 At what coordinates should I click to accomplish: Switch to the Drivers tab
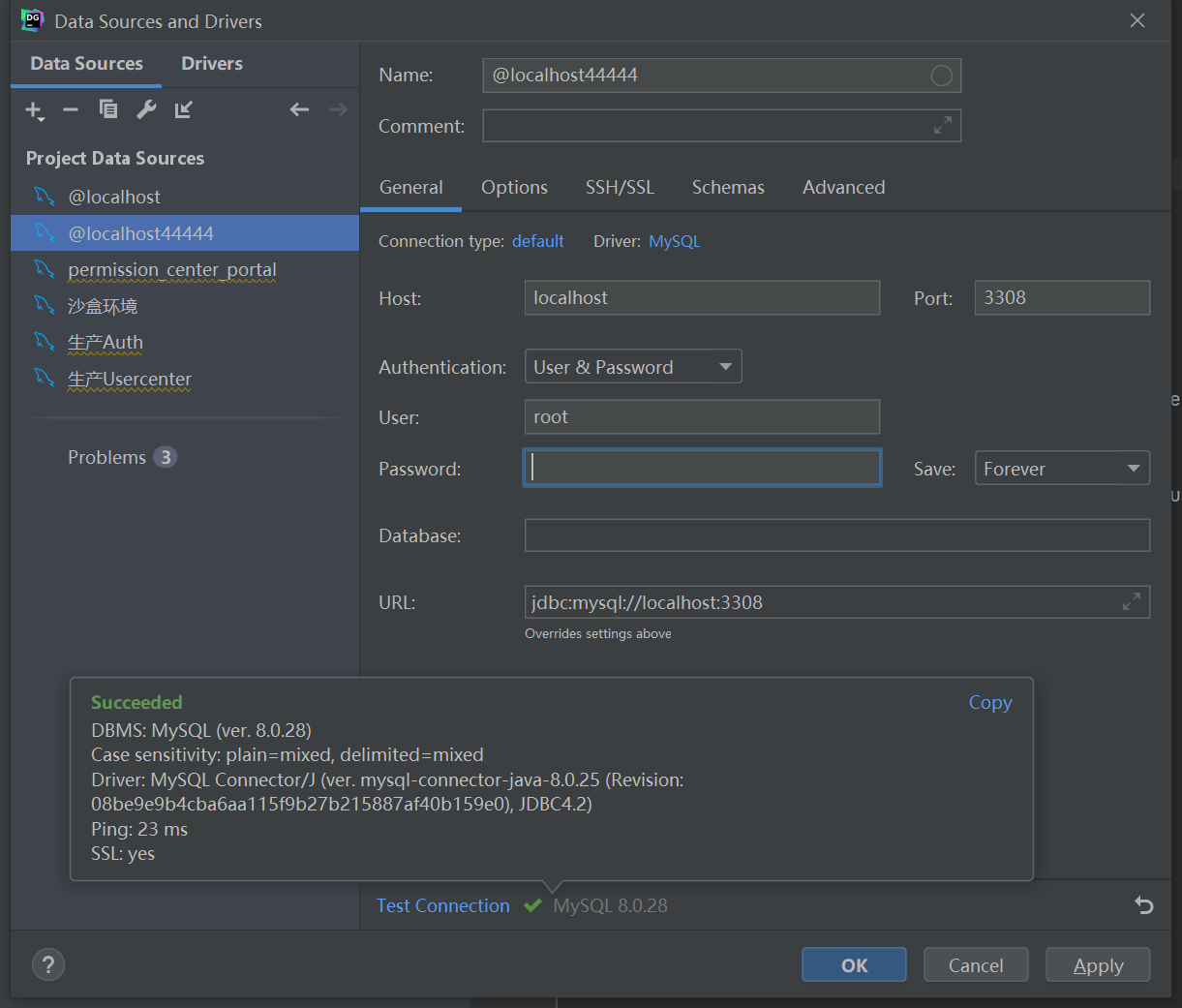click(212, 64)
